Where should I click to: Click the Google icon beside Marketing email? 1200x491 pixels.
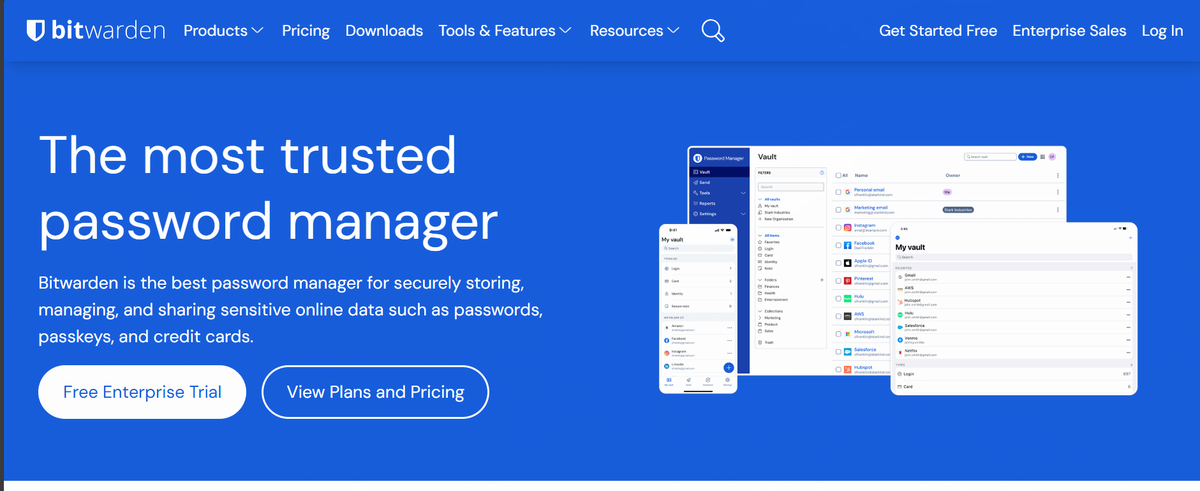click(847, 210)
